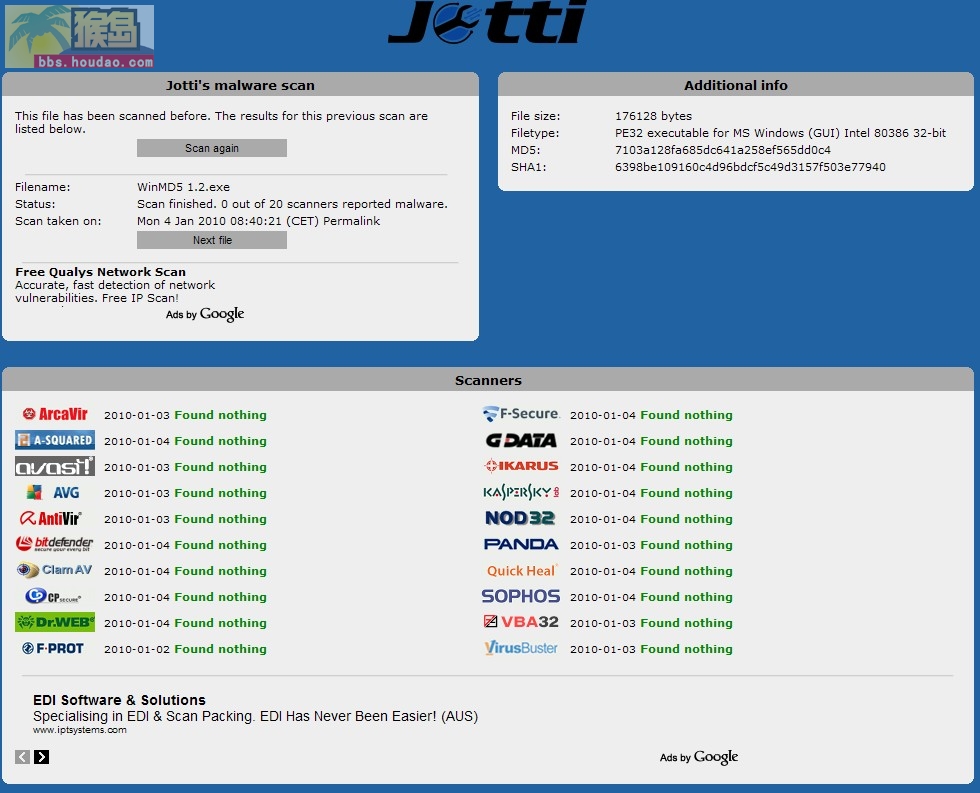The width and height of the screenshot is (980, 793).
Task: Show the previous ad with left arrow
Action: click(22, 757)
